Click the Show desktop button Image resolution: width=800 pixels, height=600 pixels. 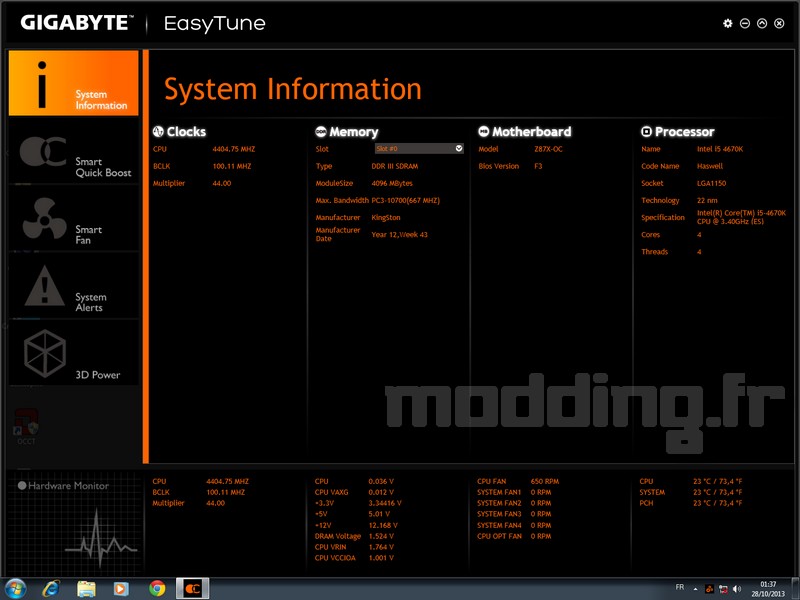tap(796, 589)
